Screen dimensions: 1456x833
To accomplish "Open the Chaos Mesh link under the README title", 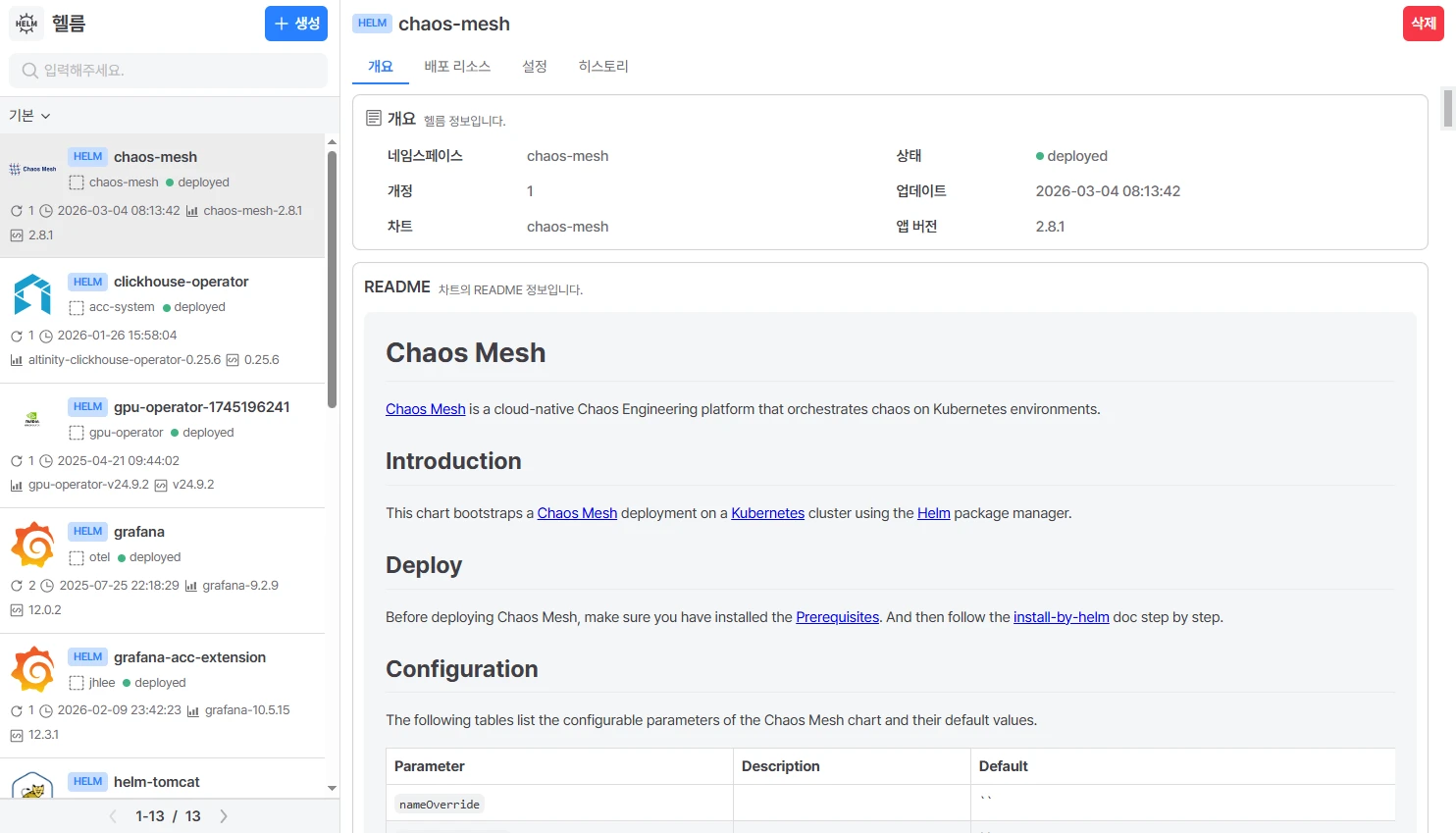I will 426,409.
